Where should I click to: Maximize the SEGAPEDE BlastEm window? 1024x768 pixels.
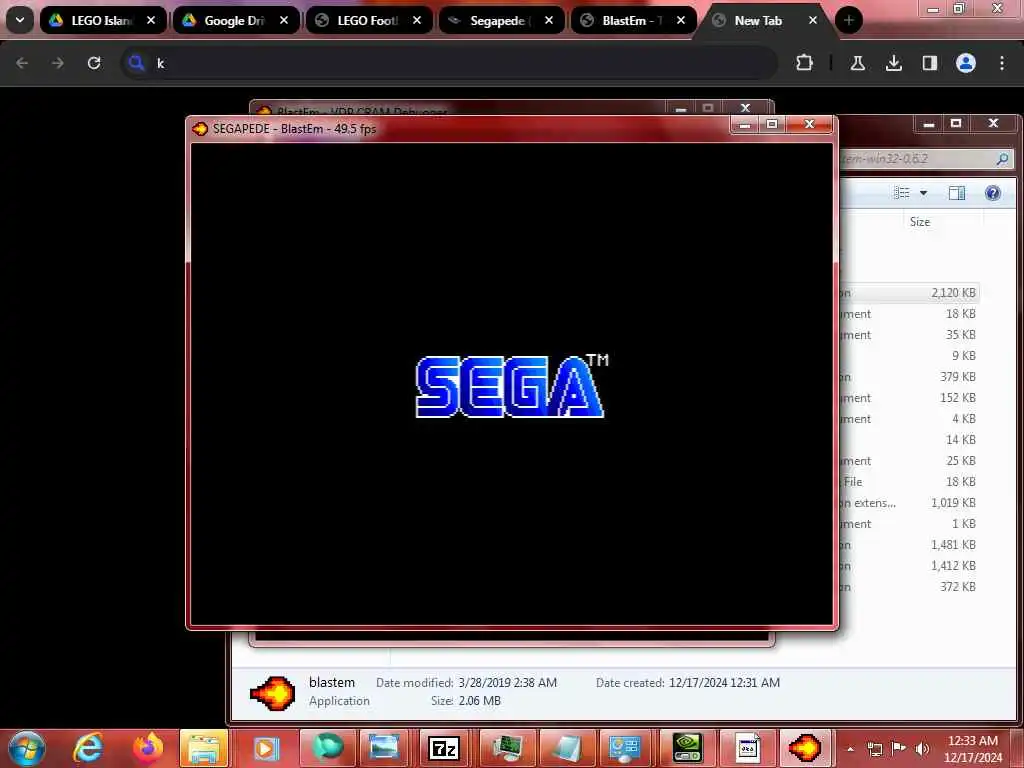coord(772,124)
